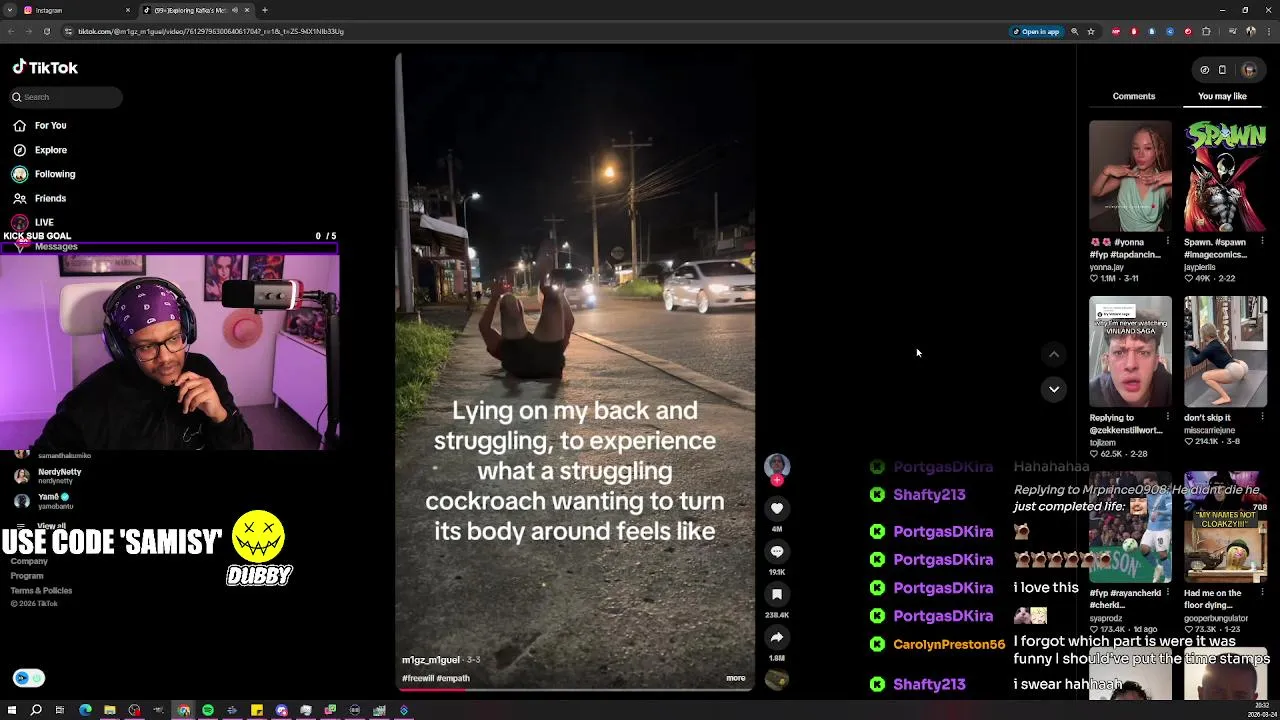Click the TikTok logo
Image resolution: width=1280 pixels, height=720 pixels.
tap(45, 67)
